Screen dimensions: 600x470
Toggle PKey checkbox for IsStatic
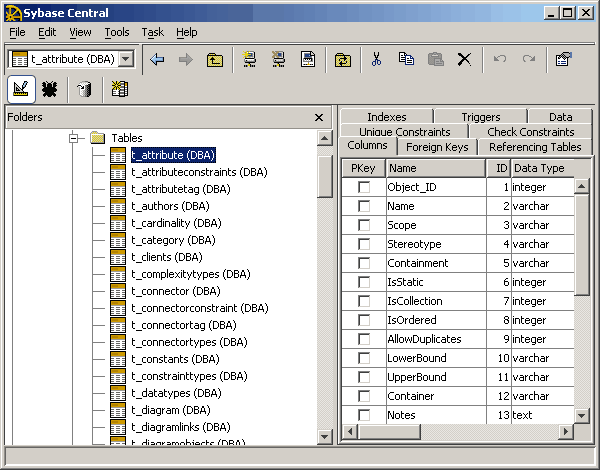point(364,282)
